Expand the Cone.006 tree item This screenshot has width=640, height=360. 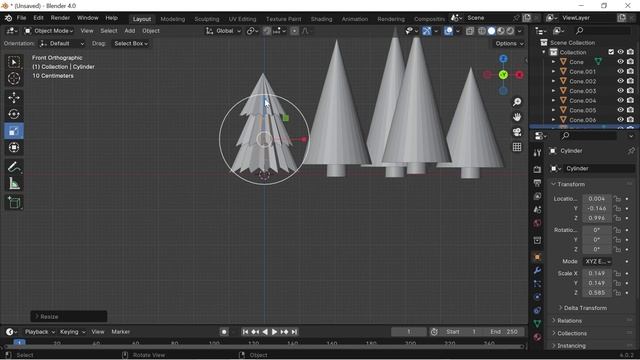554,120
